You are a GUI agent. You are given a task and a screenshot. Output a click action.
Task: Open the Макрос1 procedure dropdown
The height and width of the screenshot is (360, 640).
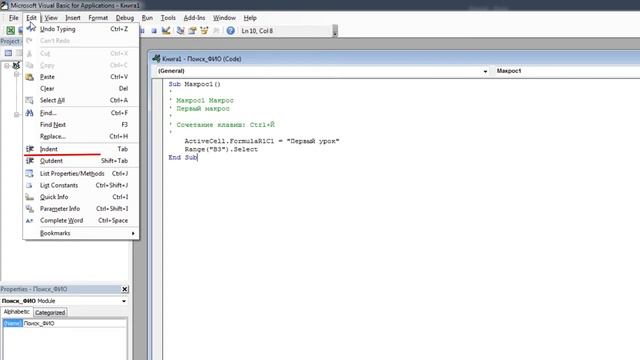(567, 71)
